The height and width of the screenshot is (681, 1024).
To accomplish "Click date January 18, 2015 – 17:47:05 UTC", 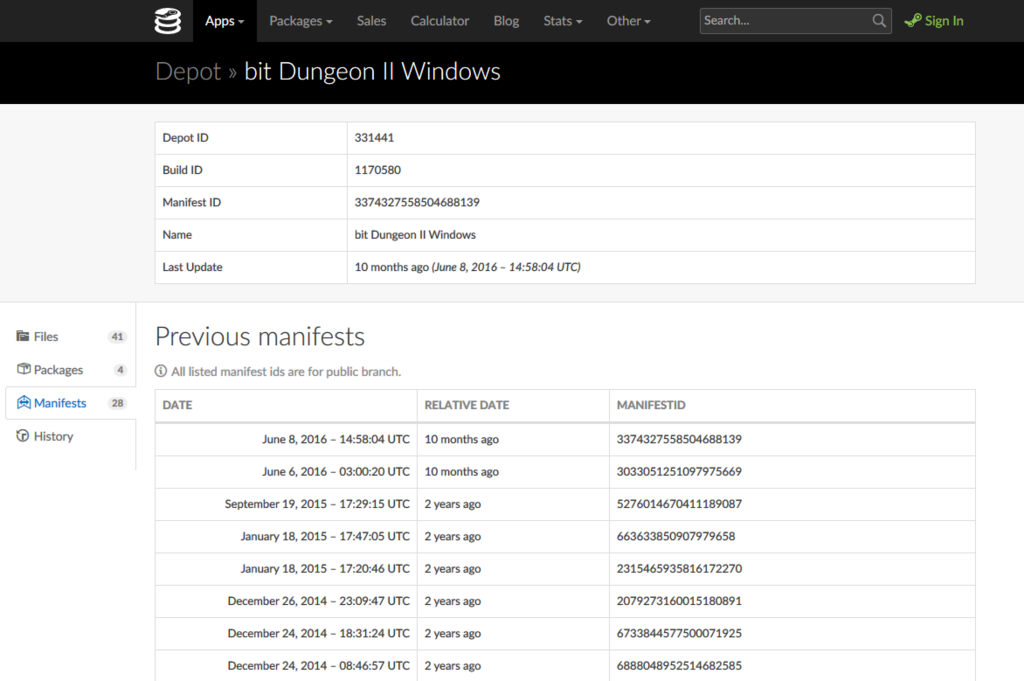I will 325,536.
